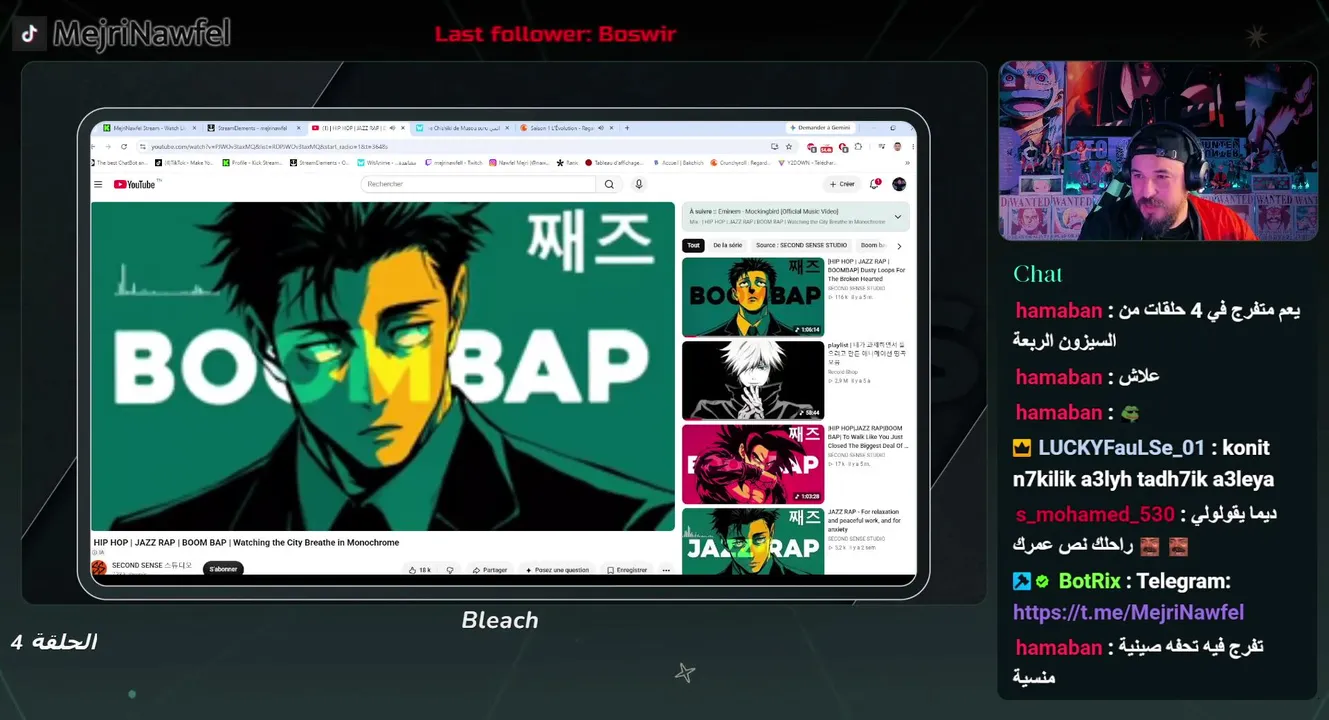This screenshot has height=720, width=1329.
Task: Open the Chrome profile icon in the toolbar
Action: (x=897, y=146)
